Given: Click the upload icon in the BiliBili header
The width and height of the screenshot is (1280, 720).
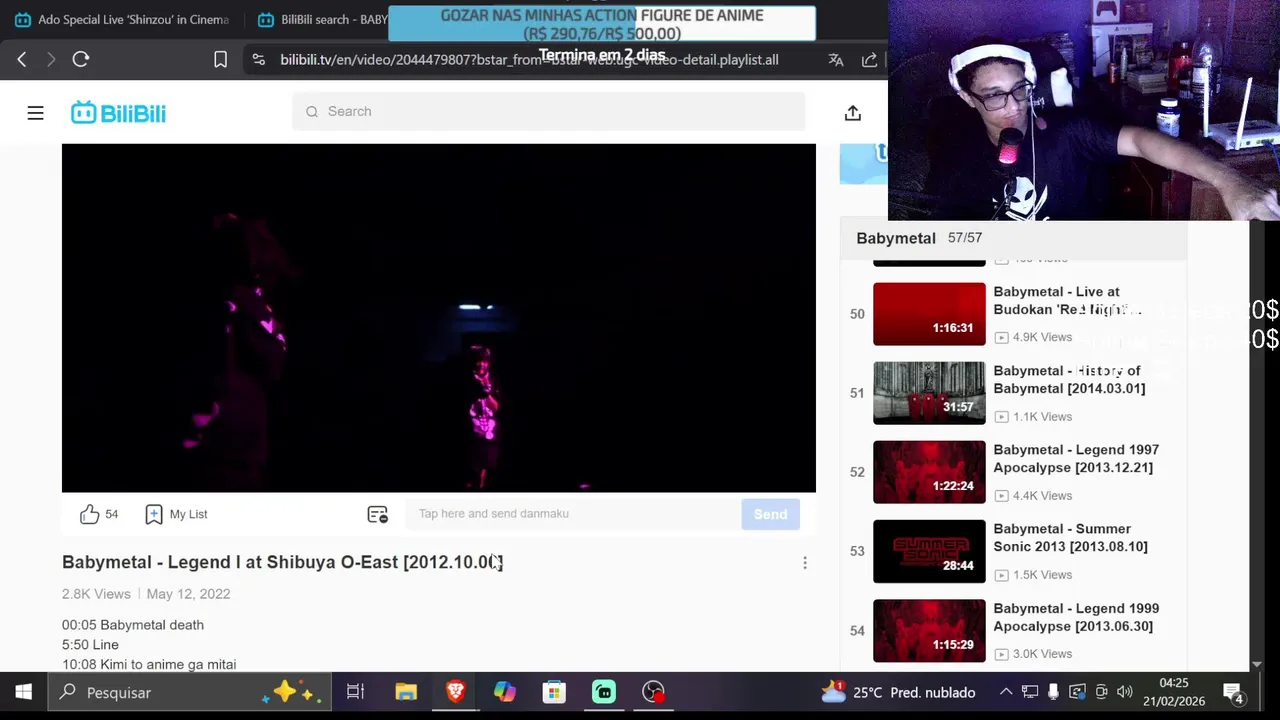Looking at the screenshot, I should [852, 113].
